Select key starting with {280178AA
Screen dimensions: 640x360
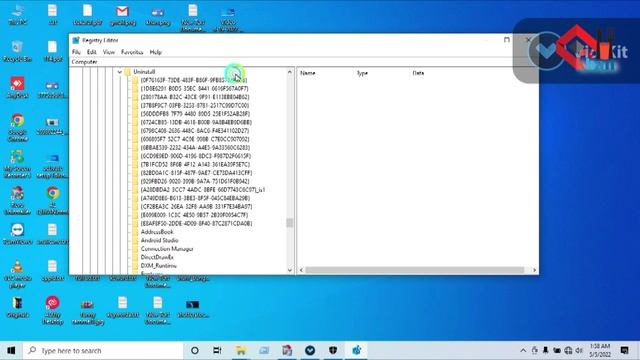click(195, 97)
